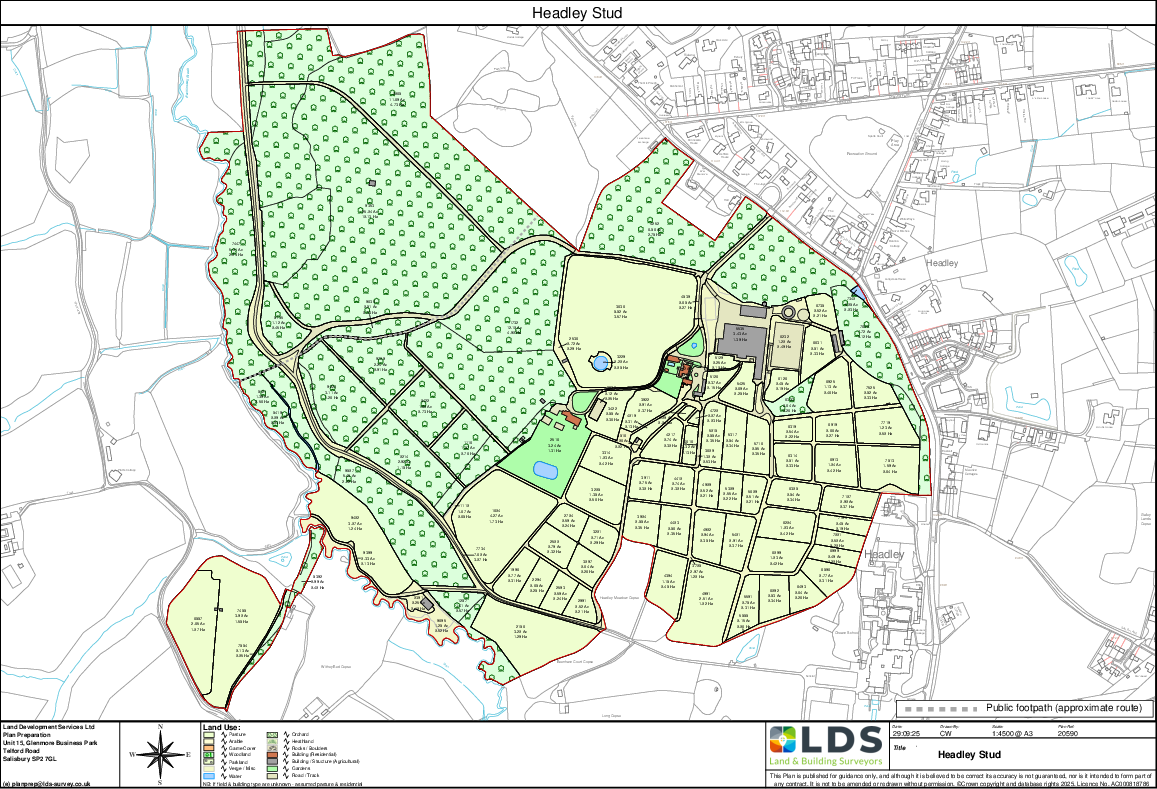Select isolated southwest parcel 0067
Screen dimensions: 1157x789
click(x=198, y=624)
